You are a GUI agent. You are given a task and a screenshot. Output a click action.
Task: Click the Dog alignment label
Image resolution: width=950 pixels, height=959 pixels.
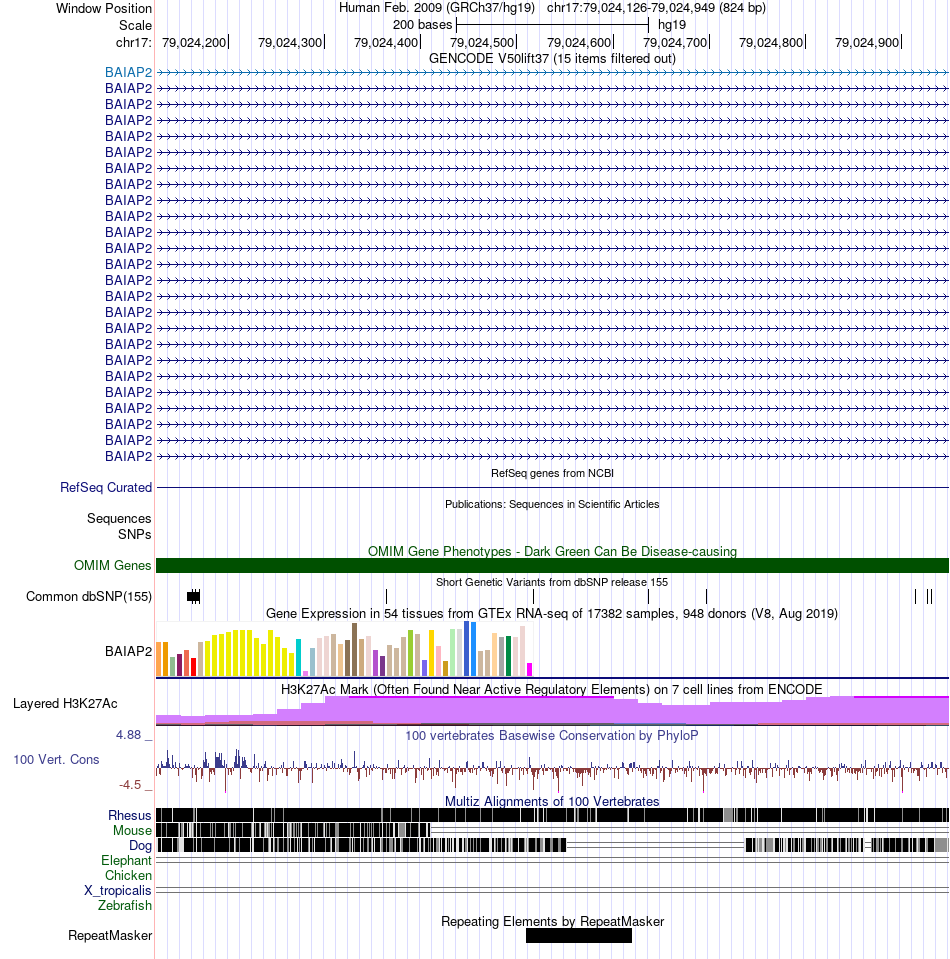click(140, 846)
